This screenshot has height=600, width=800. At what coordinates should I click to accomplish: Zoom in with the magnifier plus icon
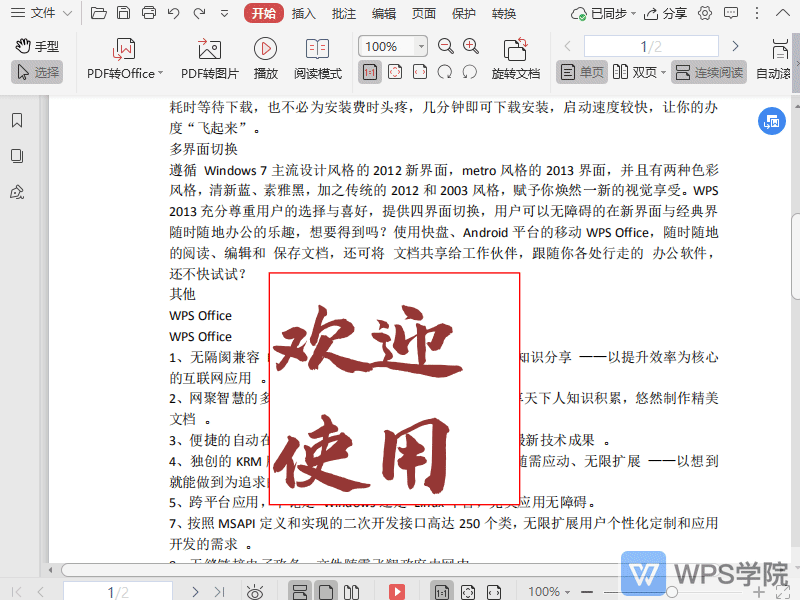pos(471,46)
